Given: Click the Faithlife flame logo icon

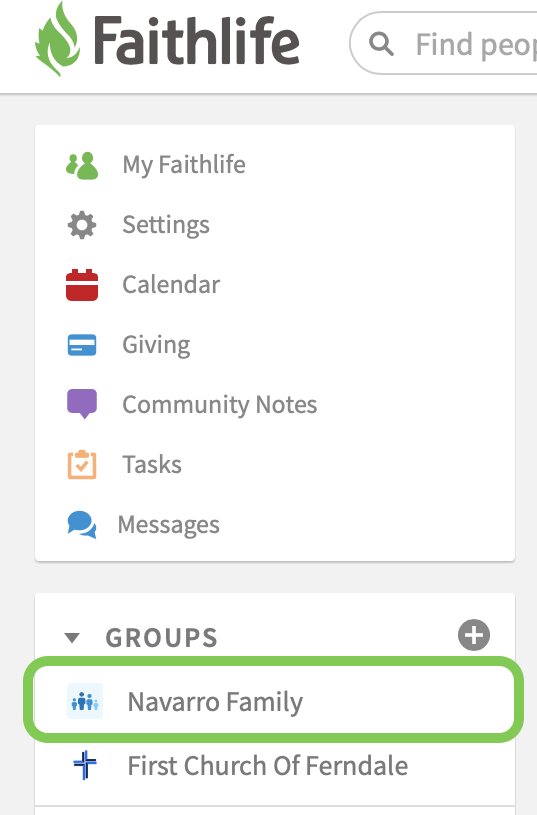Looking at the screenshot, I should (58, 39).
